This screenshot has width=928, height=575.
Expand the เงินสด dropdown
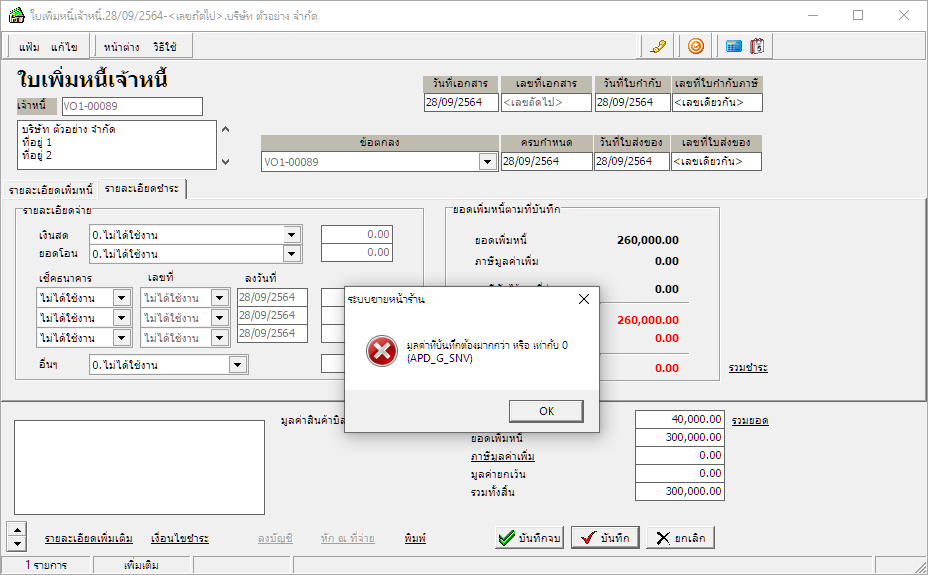[x=292, y=235]
